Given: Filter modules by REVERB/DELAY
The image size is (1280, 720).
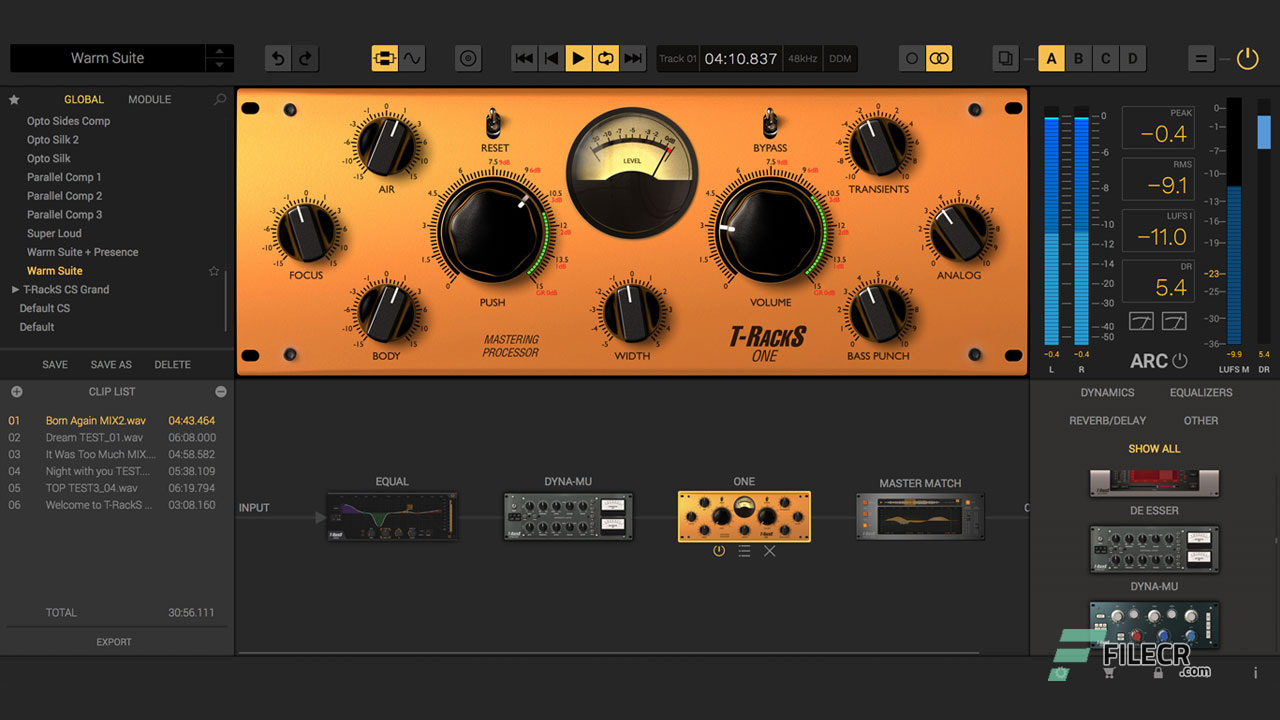Looking at the screenshot, I should [1107, 421].
